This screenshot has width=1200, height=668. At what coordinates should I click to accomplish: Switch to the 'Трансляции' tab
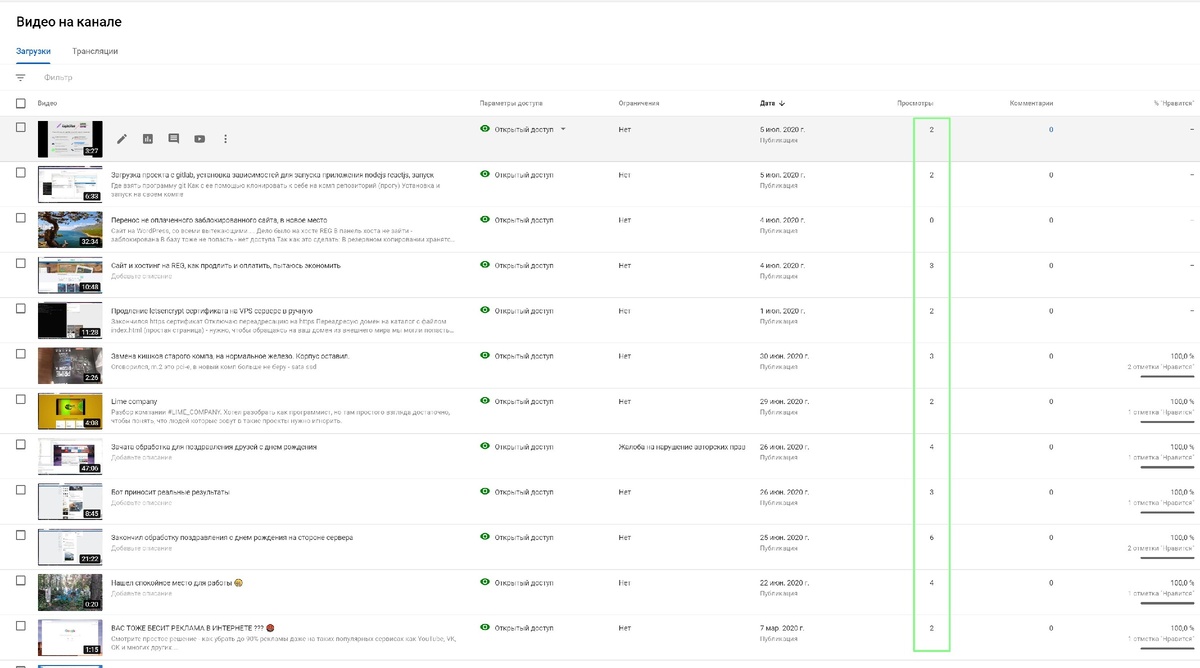pyautogui.click(x=95, y=51)
